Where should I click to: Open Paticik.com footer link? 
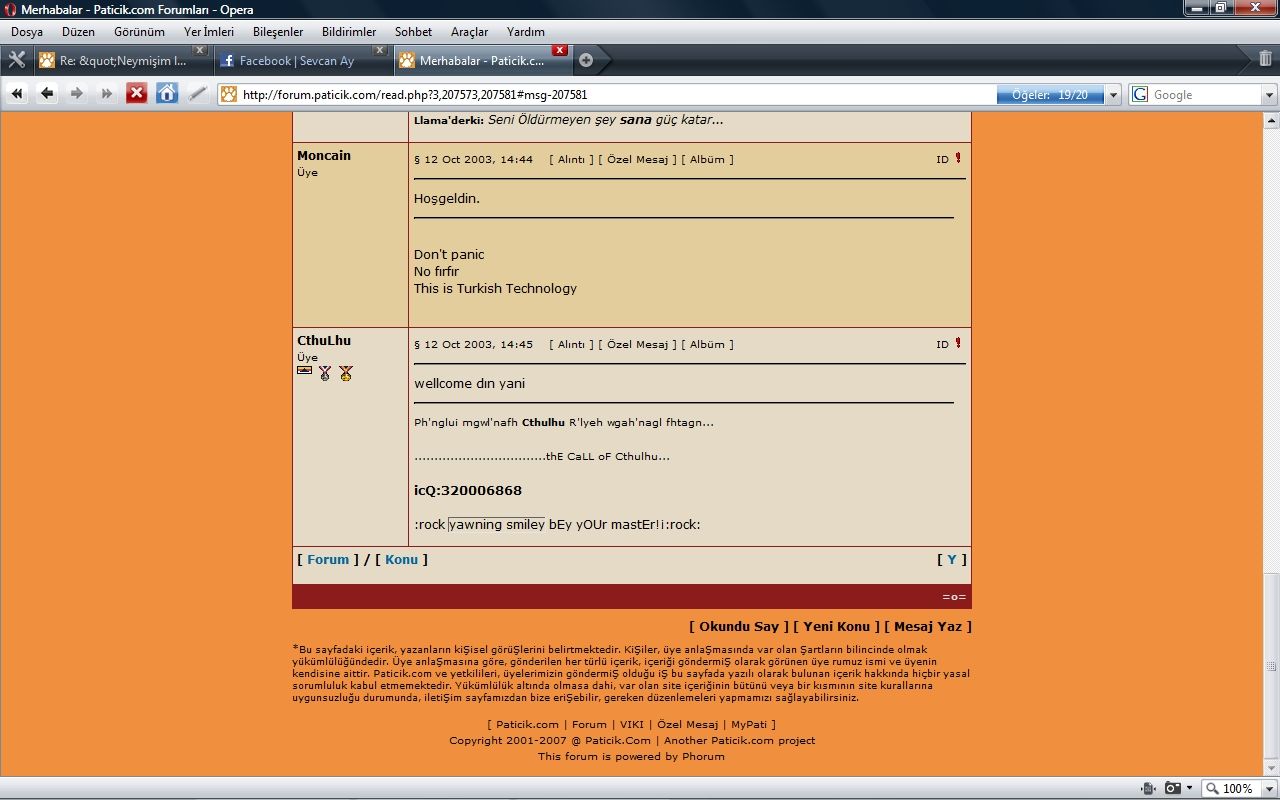(527, 724)
